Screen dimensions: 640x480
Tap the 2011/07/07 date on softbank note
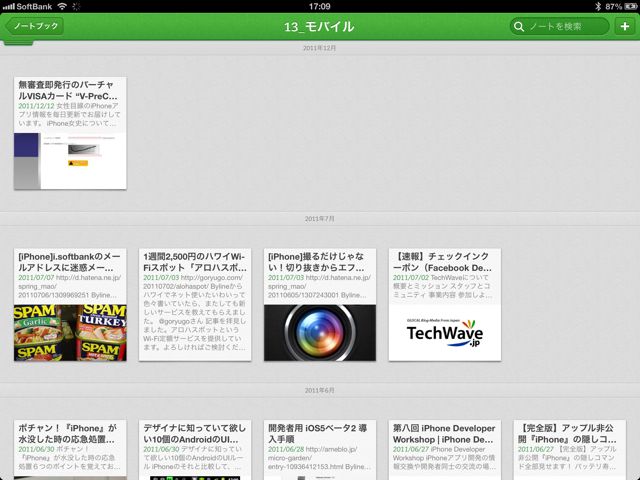(36, 278)
